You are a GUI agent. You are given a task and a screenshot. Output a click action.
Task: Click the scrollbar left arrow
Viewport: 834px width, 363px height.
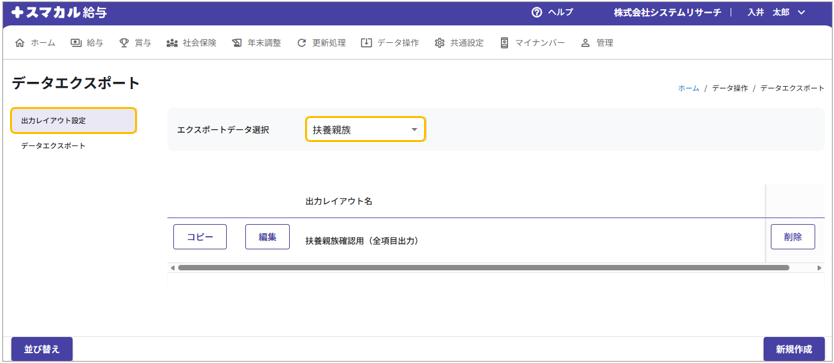(172, 267)
